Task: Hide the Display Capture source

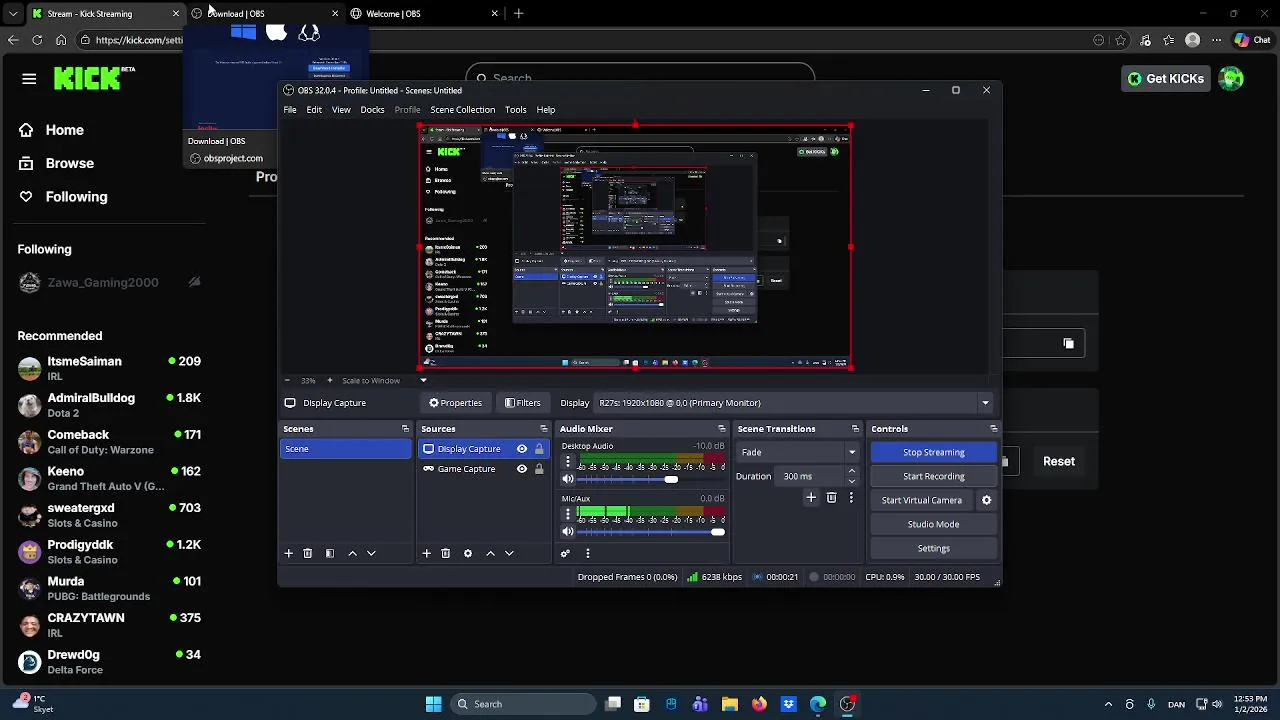Action: tap(522, 449)
